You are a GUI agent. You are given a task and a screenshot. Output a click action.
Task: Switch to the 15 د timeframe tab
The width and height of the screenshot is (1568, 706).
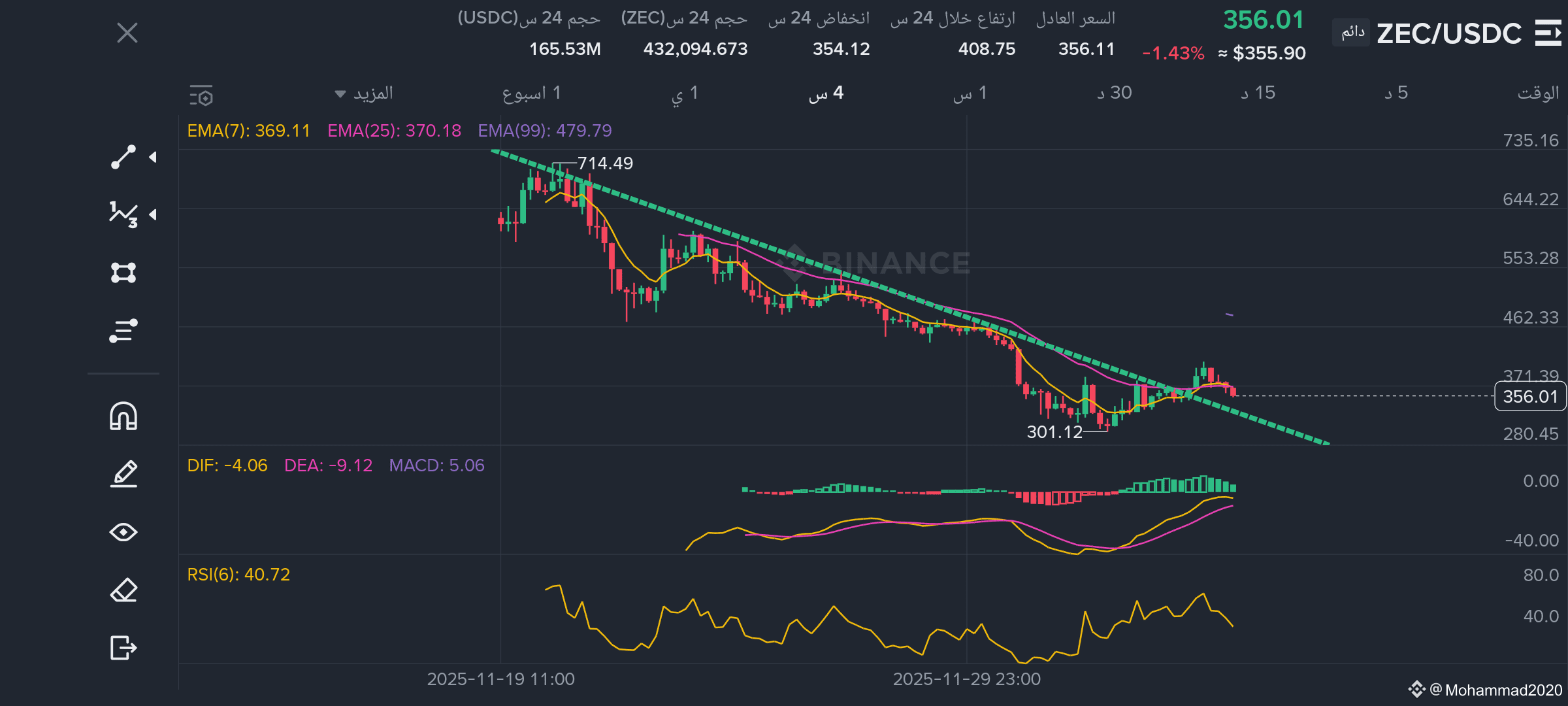(x=1258, y=93)
